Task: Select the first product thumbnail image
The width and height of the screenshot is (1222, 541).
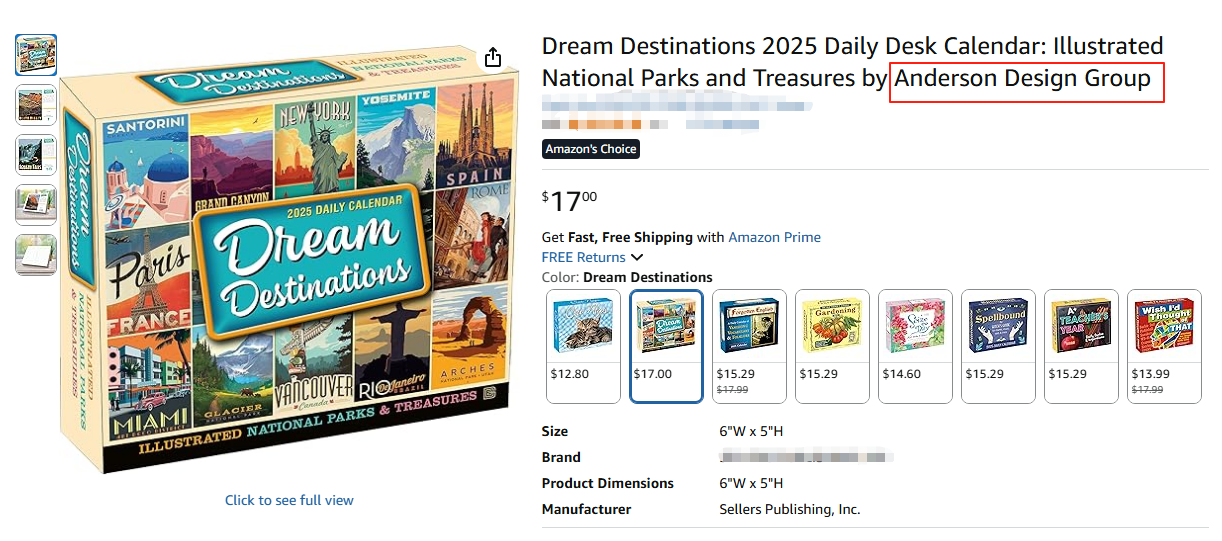Action: point(36,55)
